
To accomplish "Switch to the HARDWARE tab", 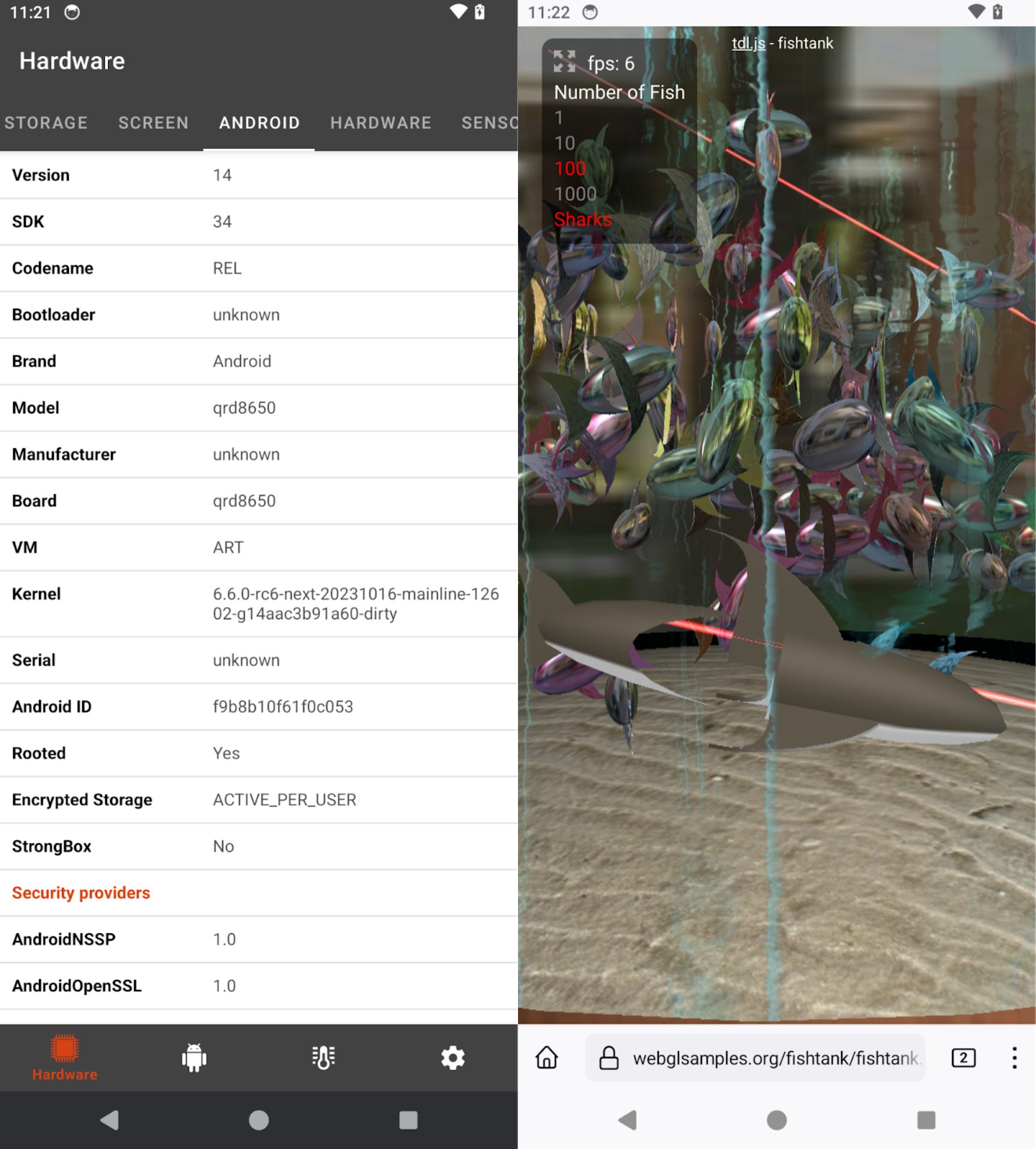I will 381,122.
